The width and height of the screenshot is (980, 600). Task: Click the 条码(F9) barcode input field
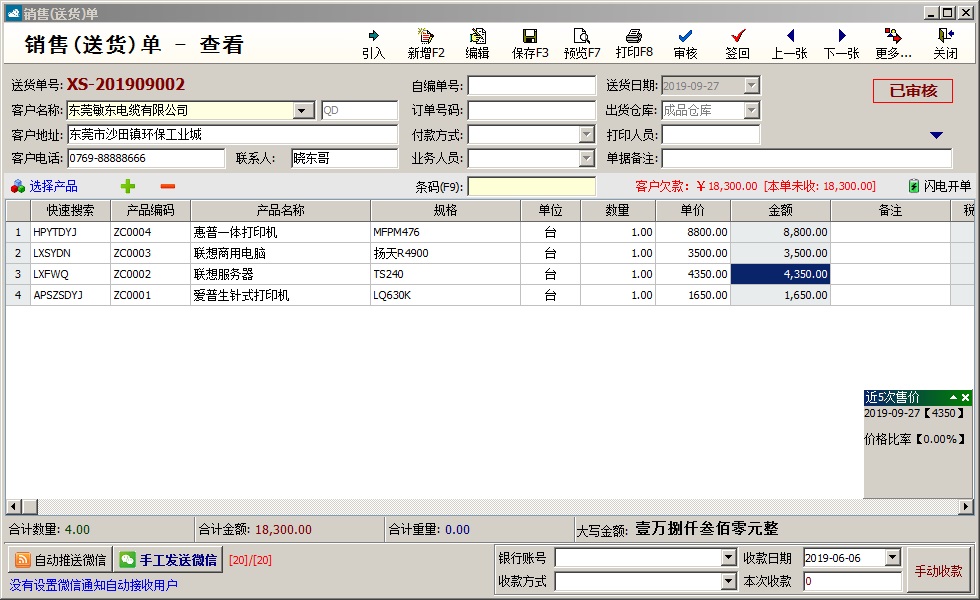(x=531, y=186)
